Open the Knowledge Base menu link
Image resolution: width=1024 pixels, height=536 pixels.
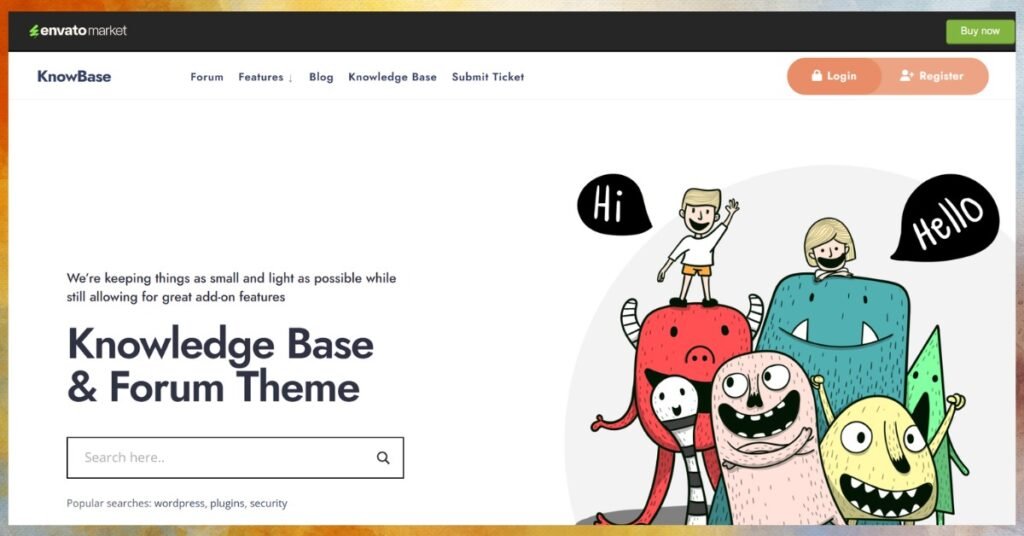tap(392, 77)
